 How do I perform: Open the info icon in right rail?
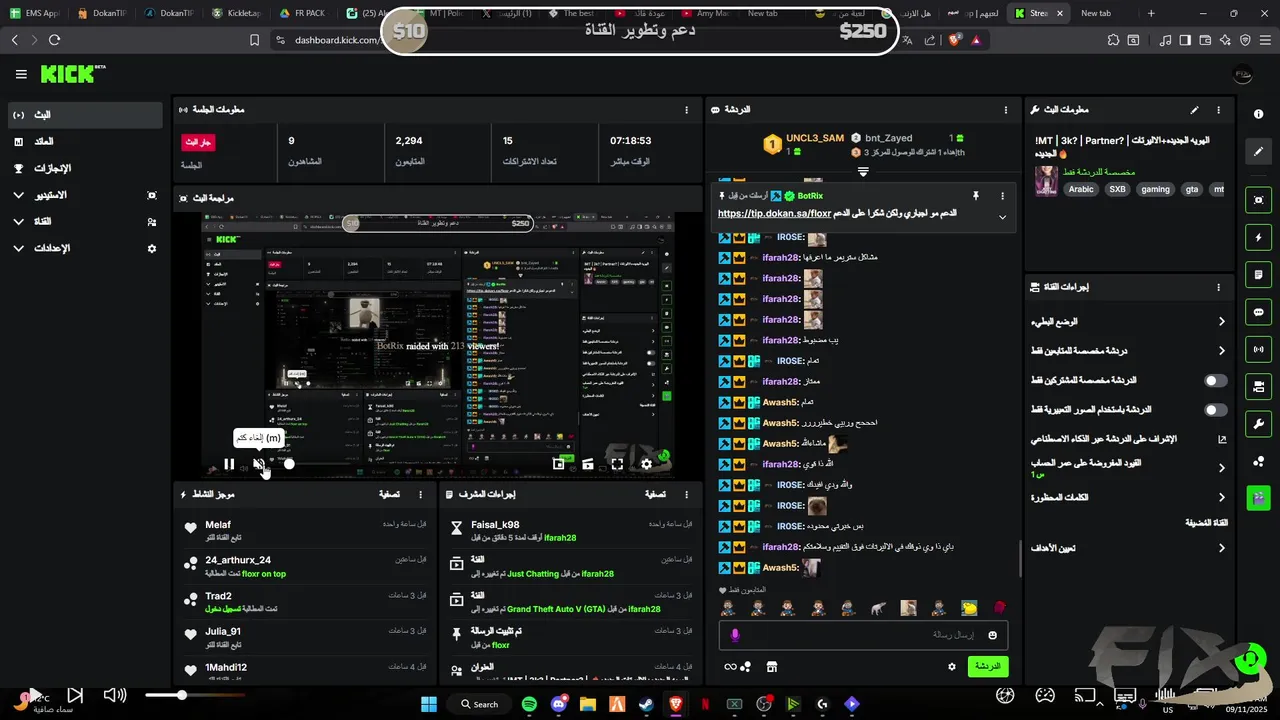pos(1259,114)
